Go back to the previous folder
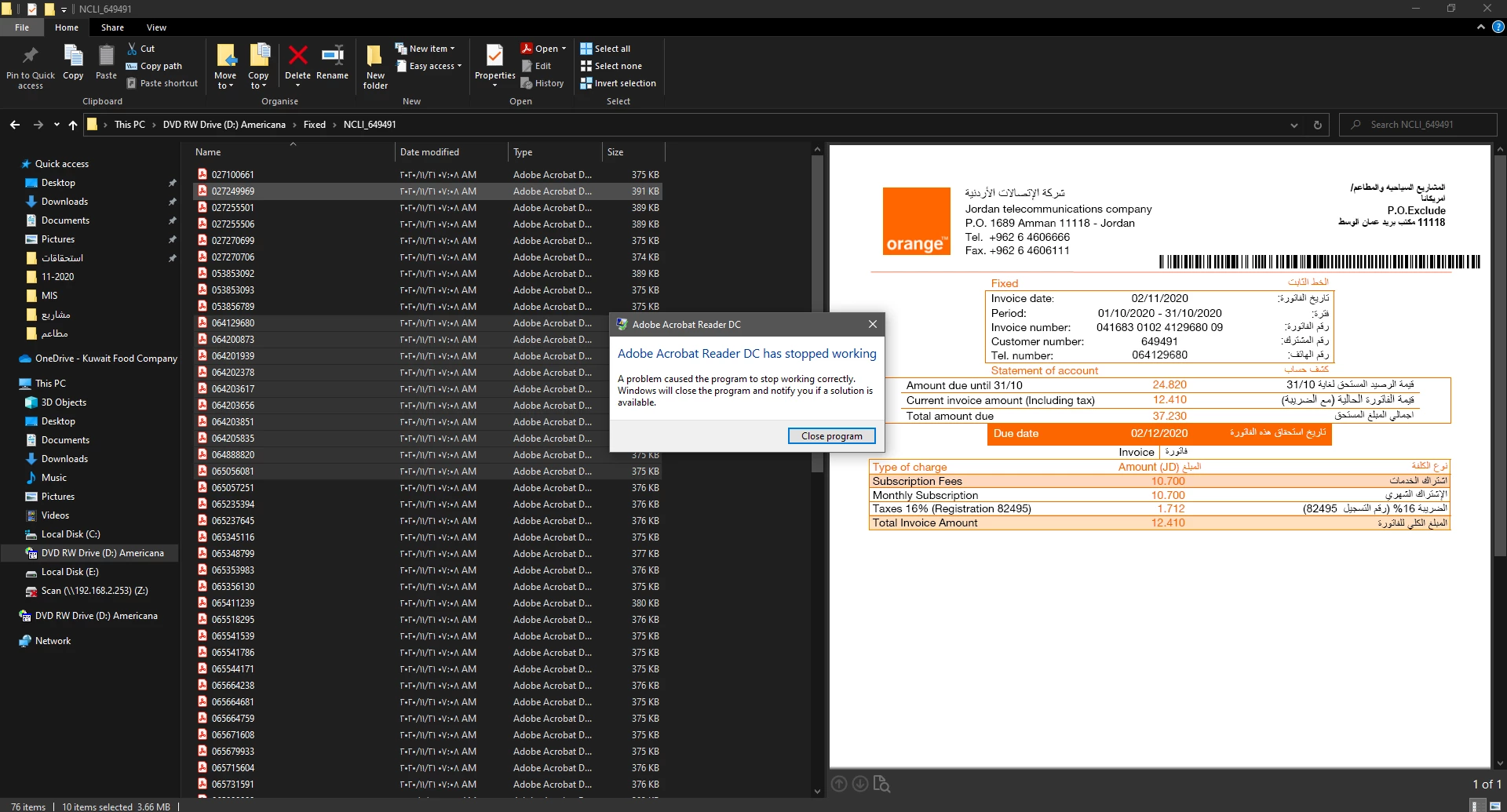1507x812 pixels. click(x=15, y=125)
